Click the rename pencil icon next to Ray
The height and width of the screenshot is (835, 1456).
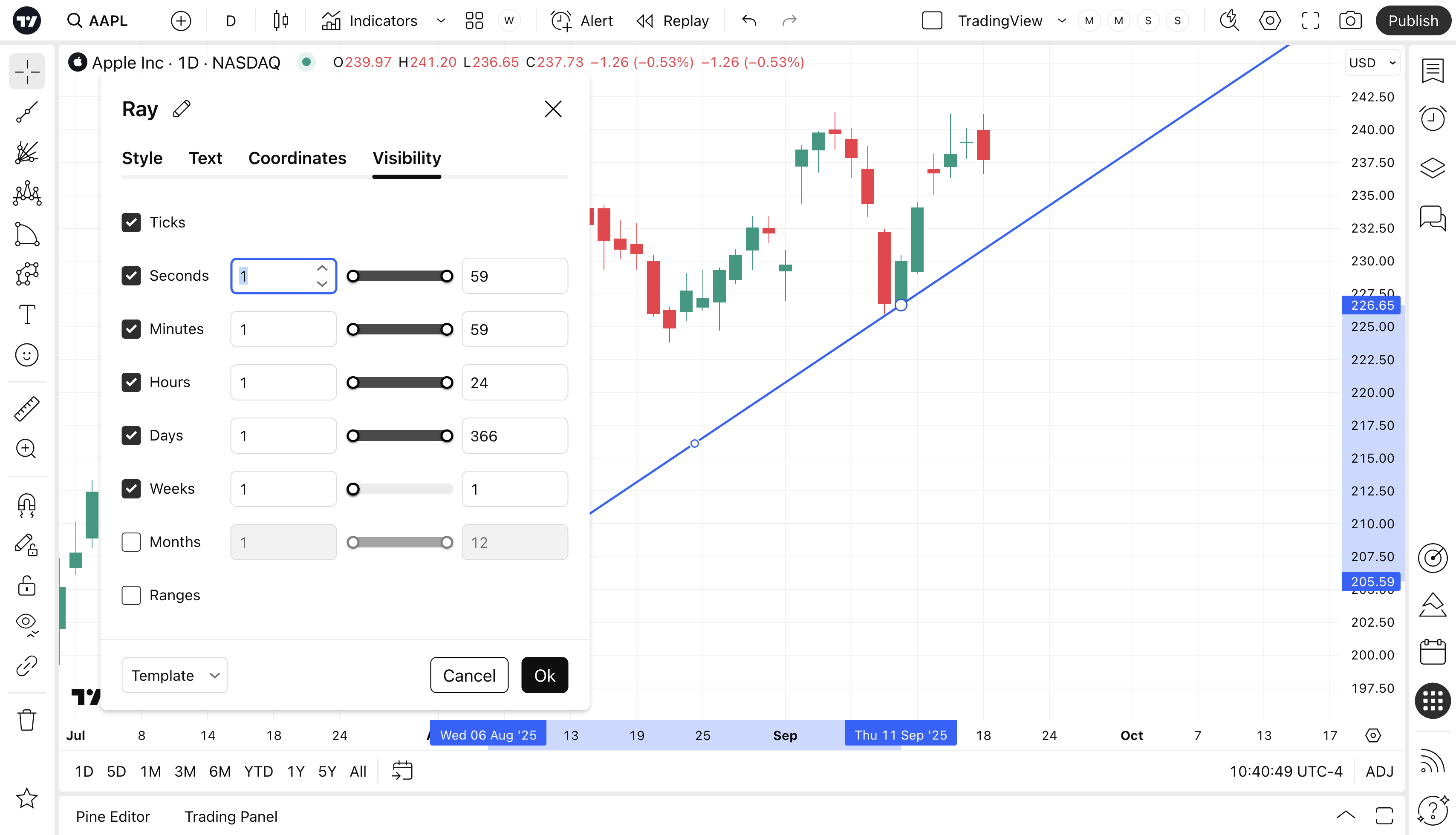tap(181, 109)
